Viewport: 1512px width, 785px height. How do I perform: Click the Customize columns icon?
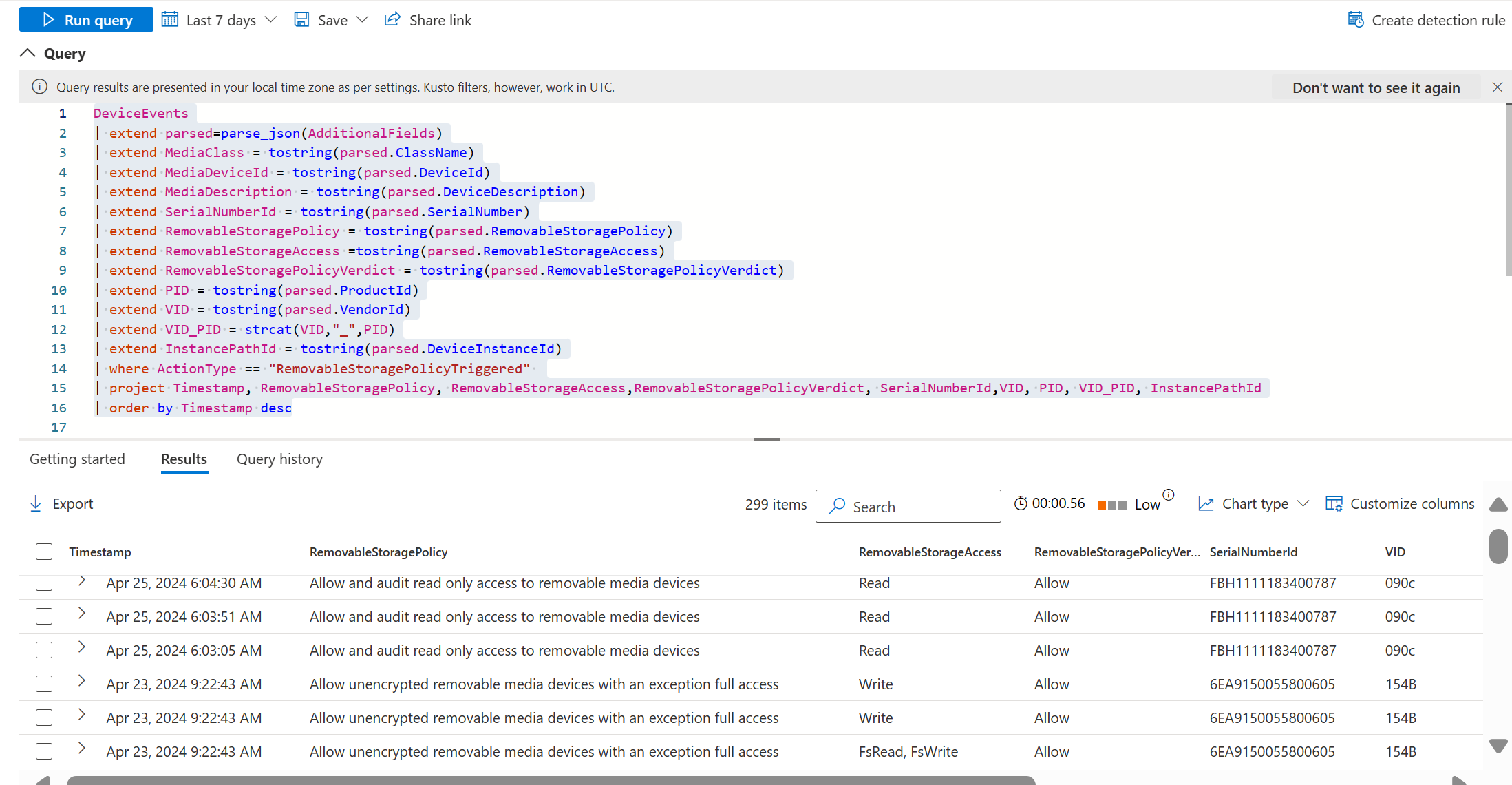1334,504
